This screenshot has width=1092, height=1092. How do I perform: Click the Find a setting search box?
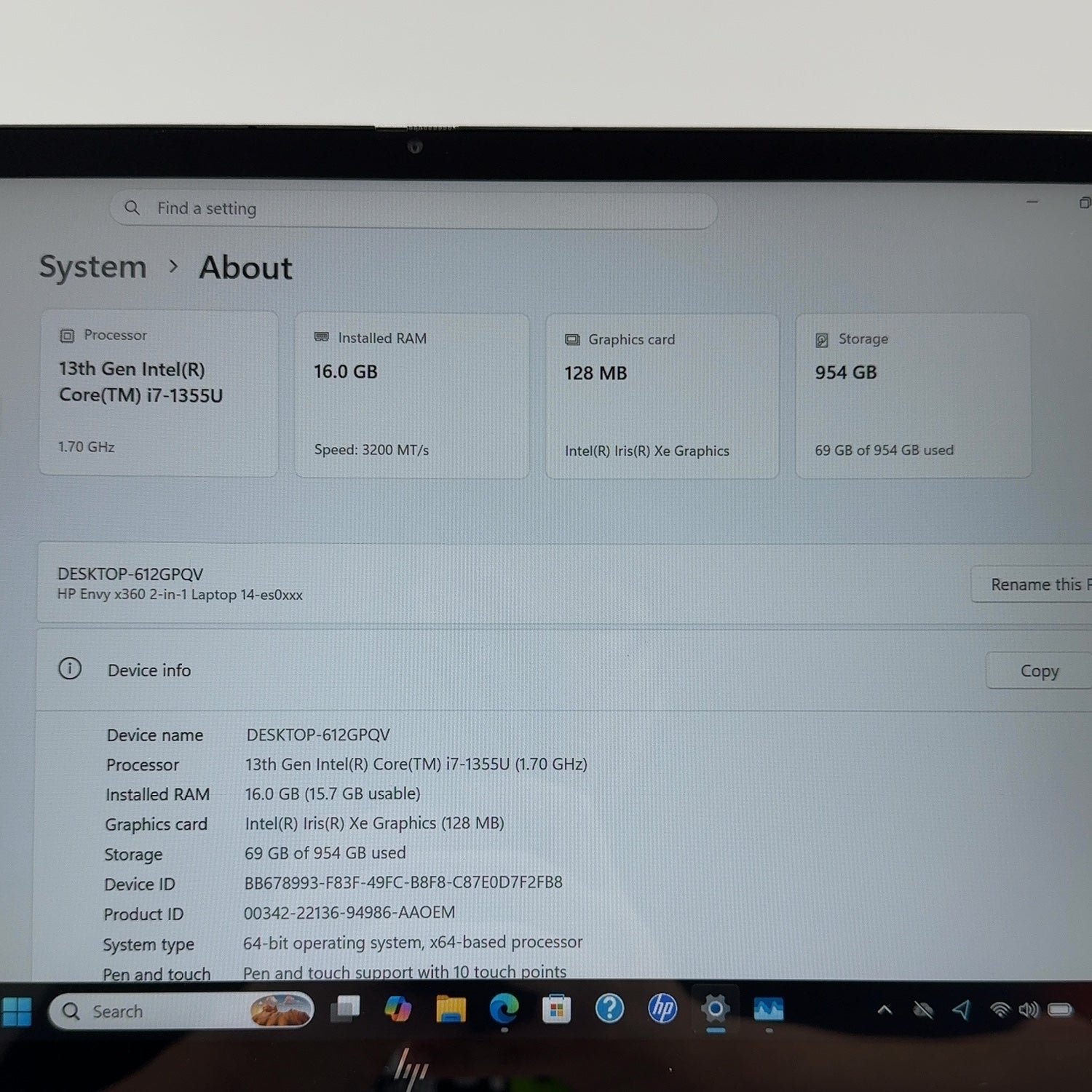pos(413,209)
